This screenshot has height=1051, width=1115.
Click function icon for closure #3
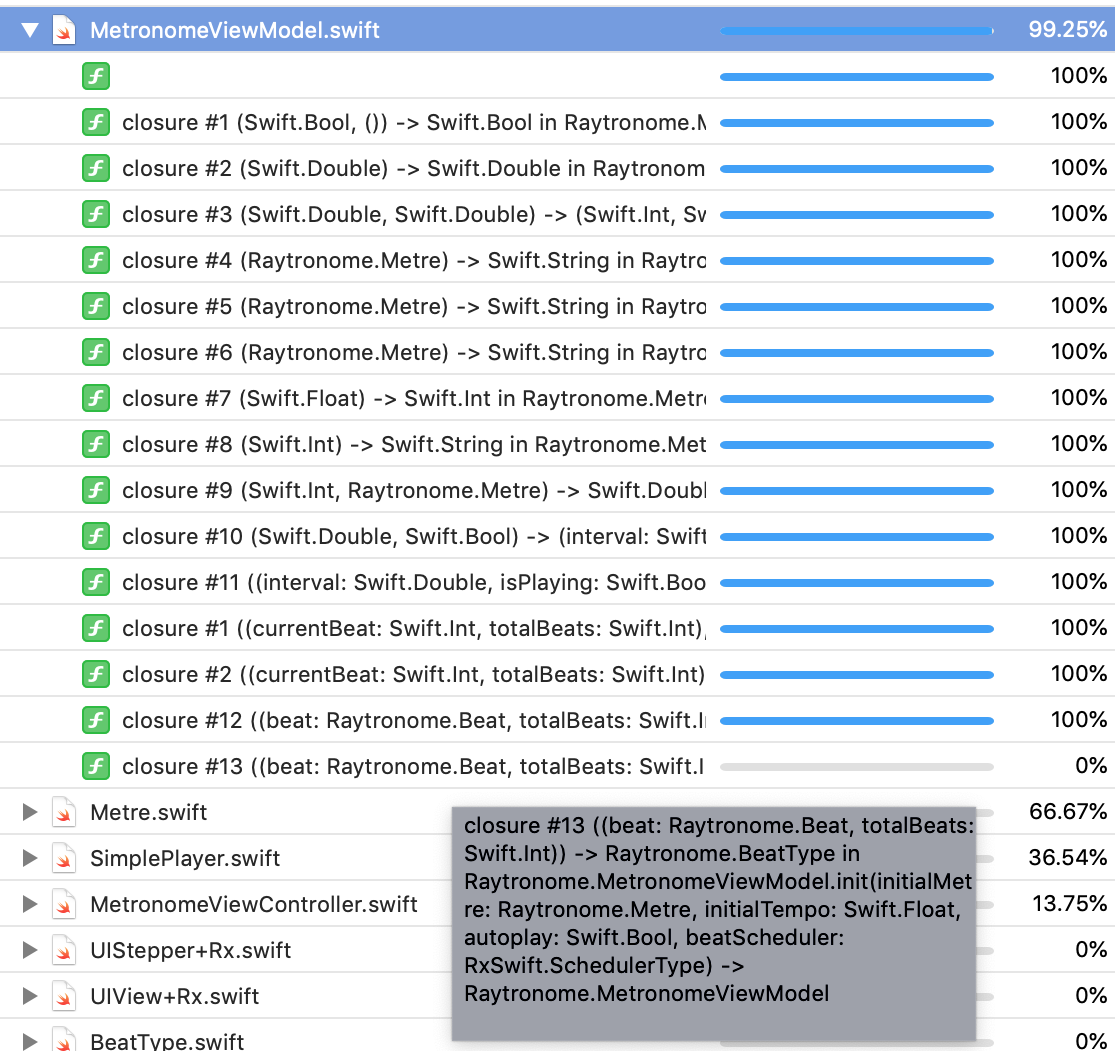96,214
